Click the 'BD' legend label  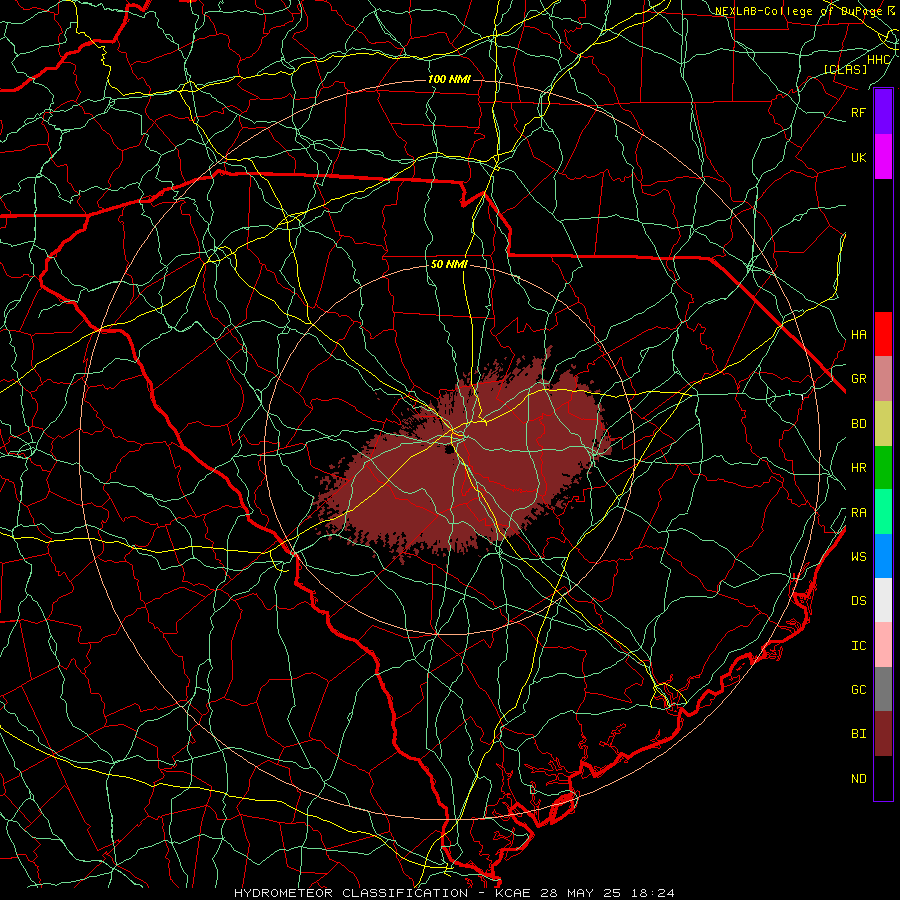point(858,424)
